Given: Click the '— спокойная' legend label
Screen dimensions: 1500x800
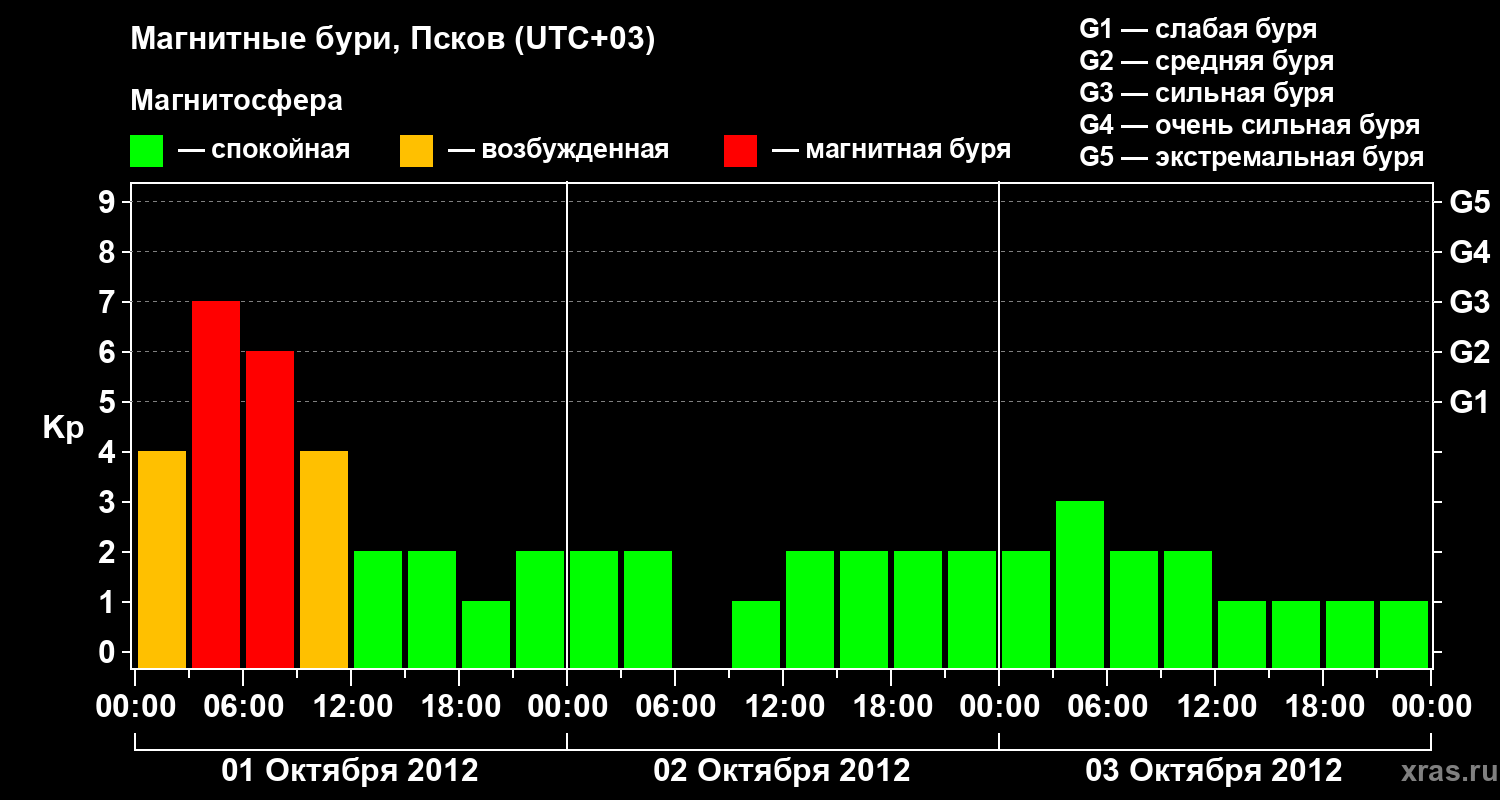Looking at the screenshot, I should coord(264,150).
